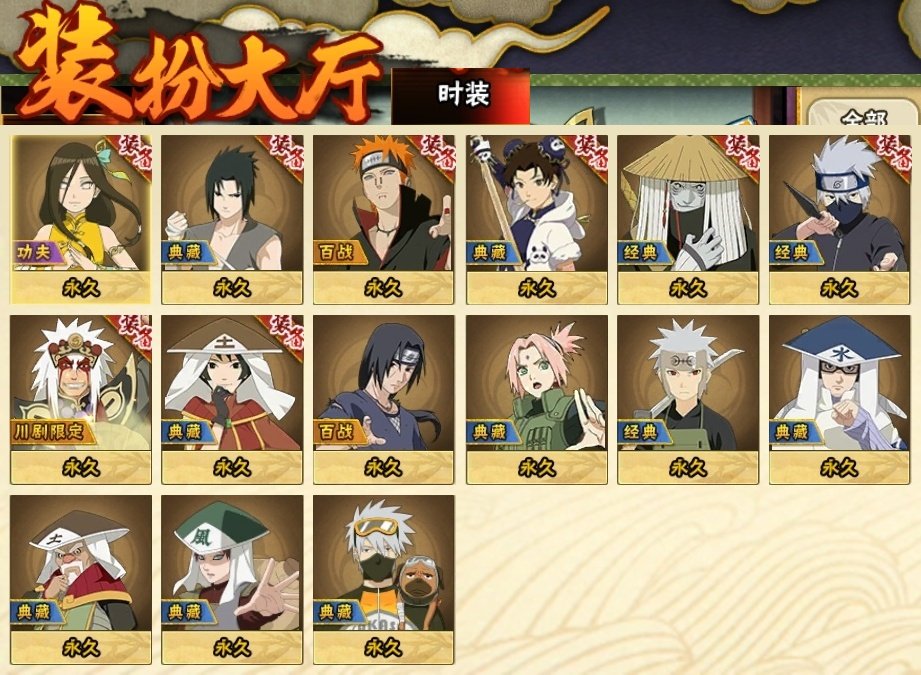Choose the pink-haired Sakura 典藏 costume
Viewport: 921px width, 675px height.
536,399
